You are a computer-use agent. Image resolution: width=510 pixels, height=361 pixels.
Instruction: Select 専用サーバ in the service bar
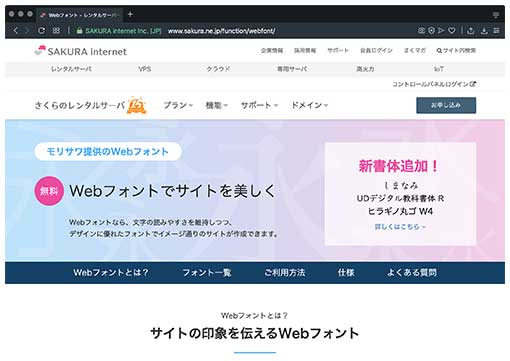click(292, 69)
